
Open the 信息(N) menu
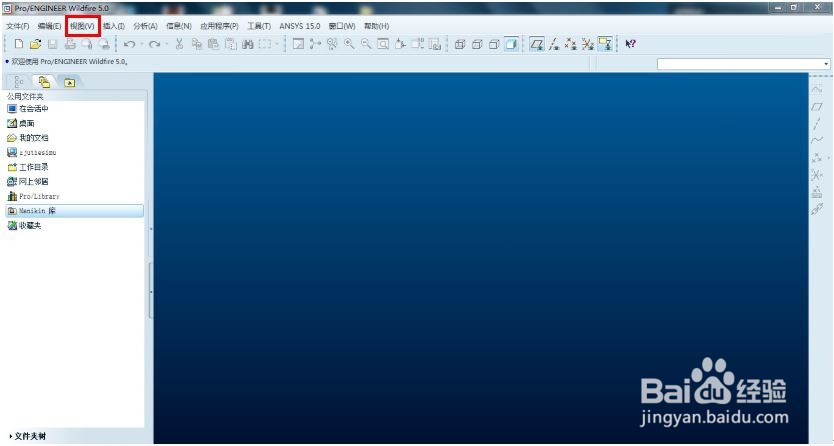[179, 26]
